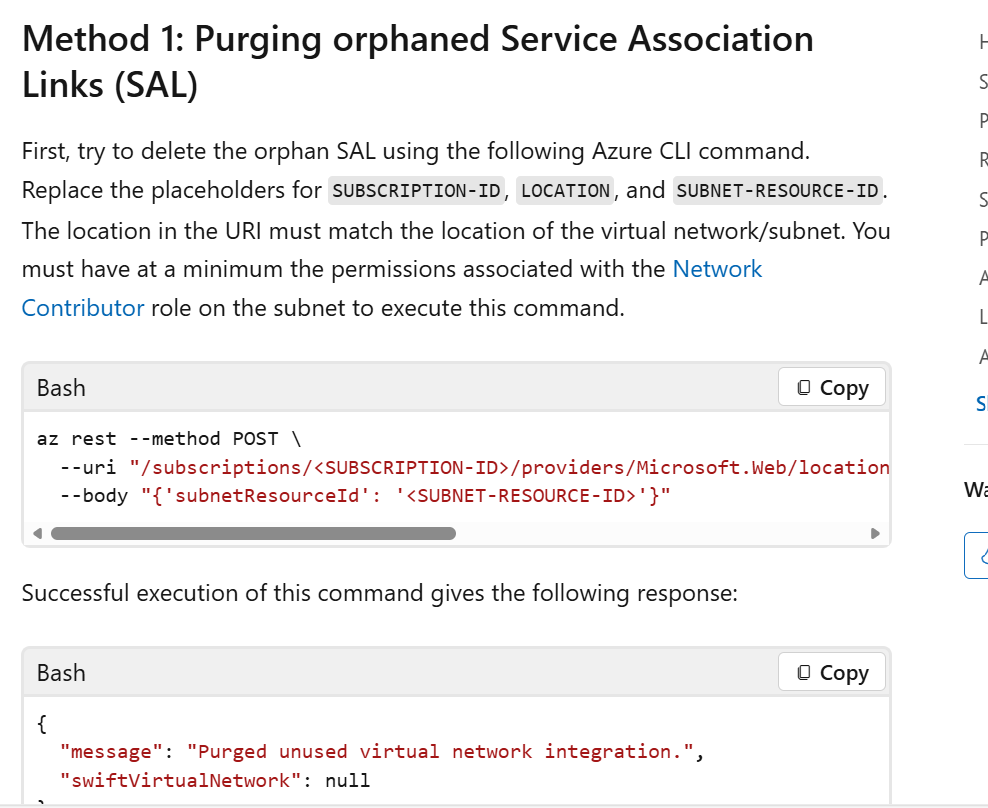
Task: Click the empty scrollbar track right of the thumb
Action: 660,534
